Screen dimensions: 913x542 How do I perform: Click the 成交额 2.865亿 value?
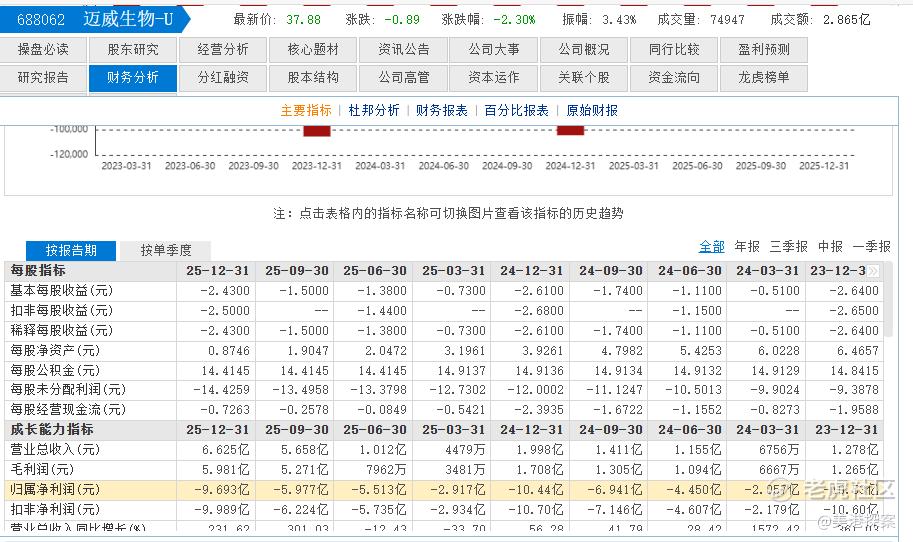coord(847,20)
